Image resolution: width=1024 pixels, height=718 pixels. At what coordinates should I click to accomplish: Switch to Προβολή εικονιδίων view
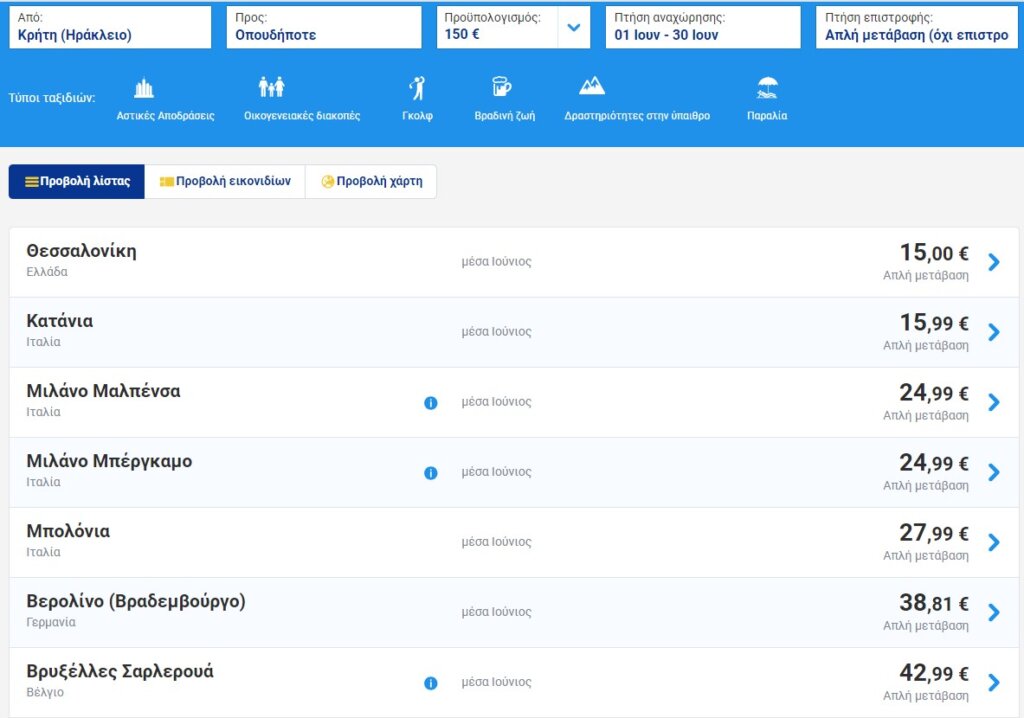(225, 182)
